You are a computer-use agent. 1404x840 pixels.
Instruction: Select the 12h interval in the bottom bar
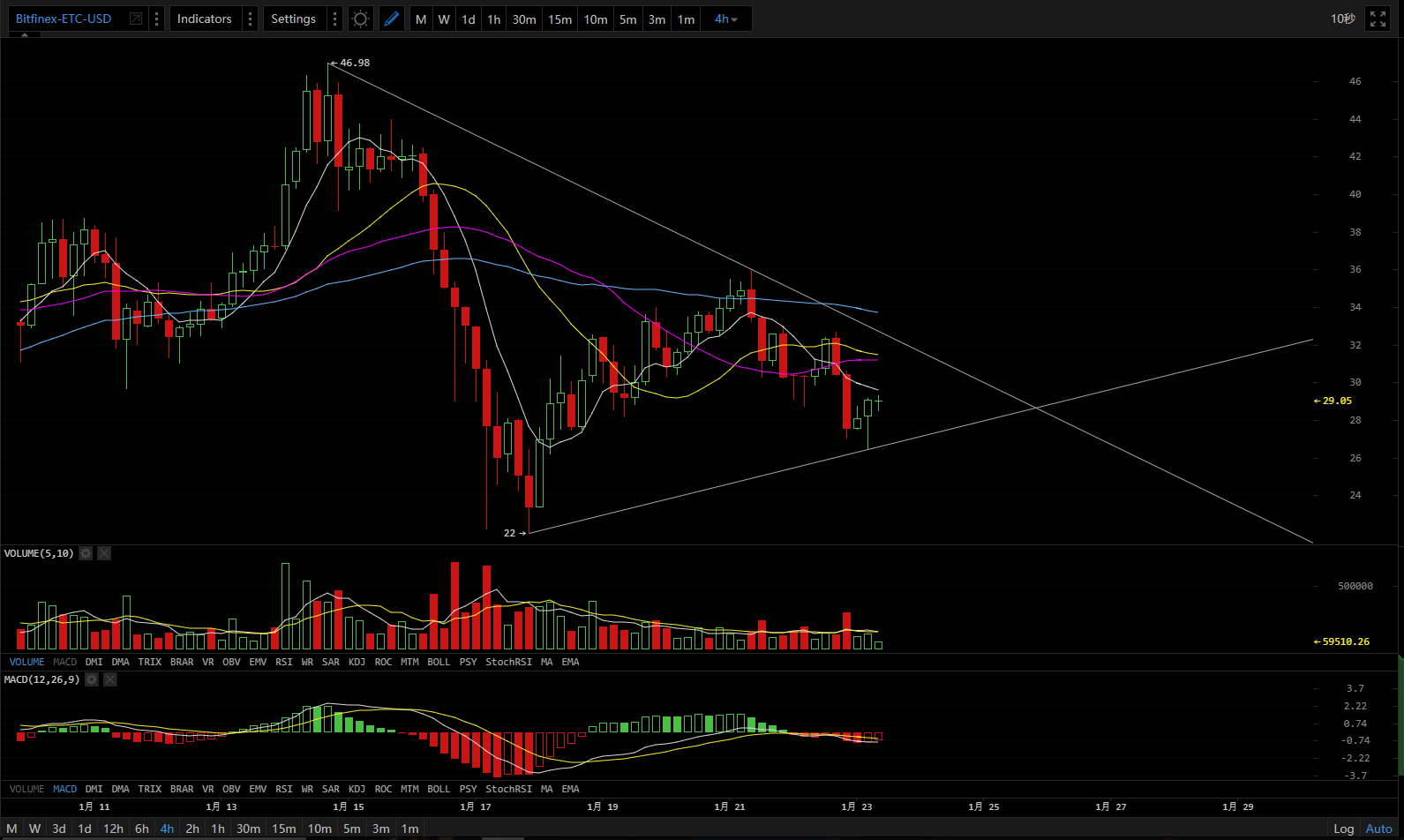(113, 829)
